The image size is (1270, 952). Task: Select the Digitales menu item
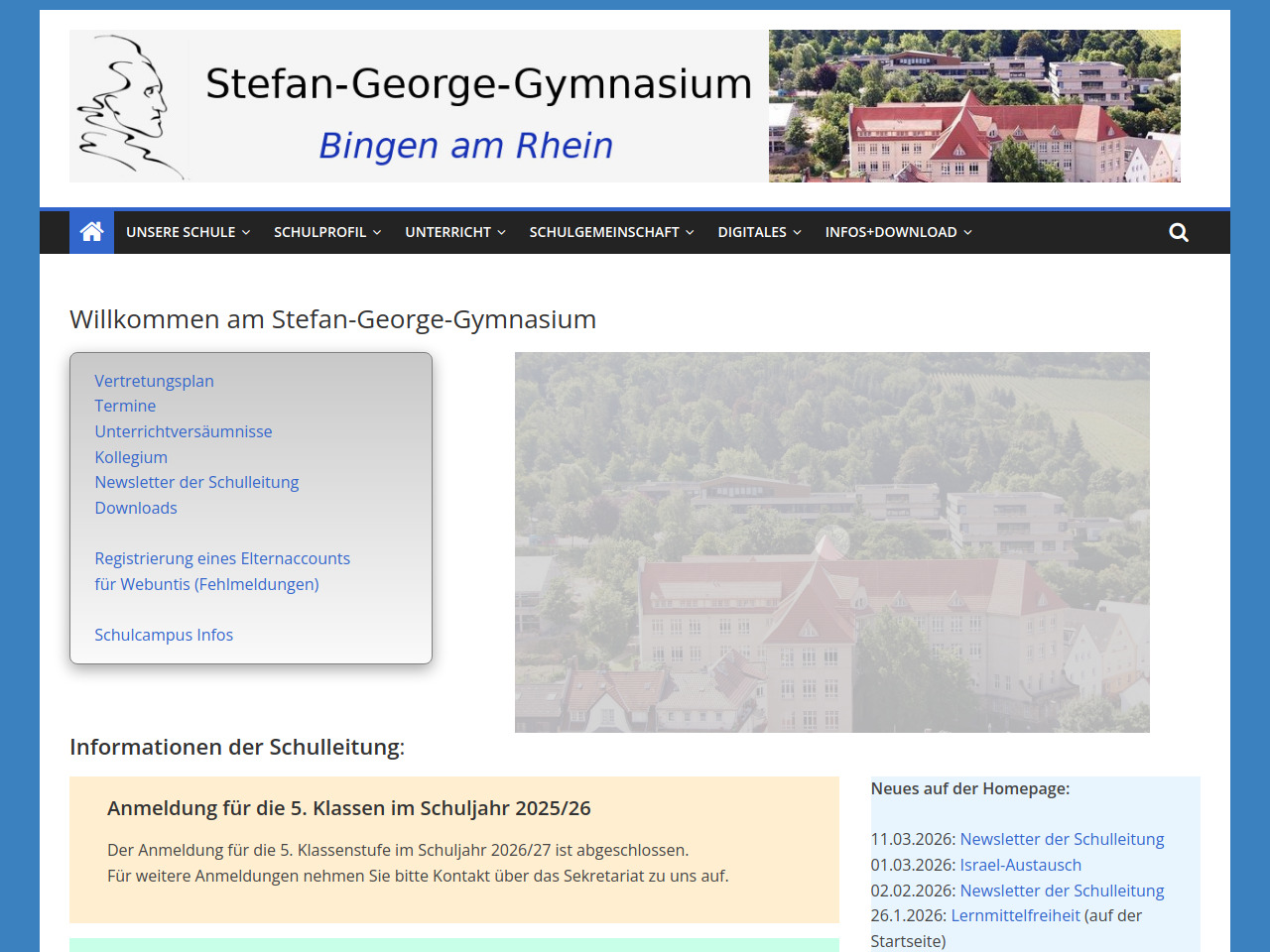(759, 232)
